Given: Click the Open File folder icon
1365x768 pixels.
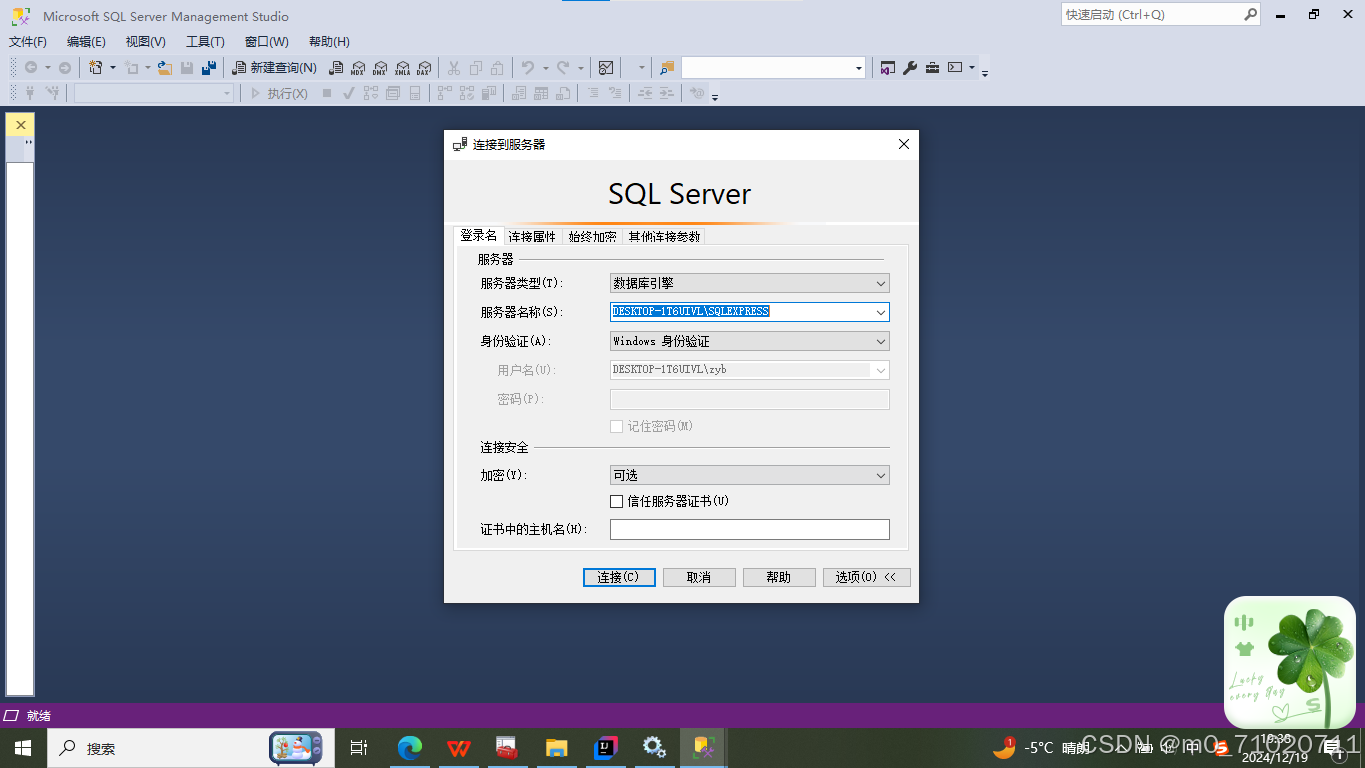Looking at the screenshot, I should [x=165, y=68].
